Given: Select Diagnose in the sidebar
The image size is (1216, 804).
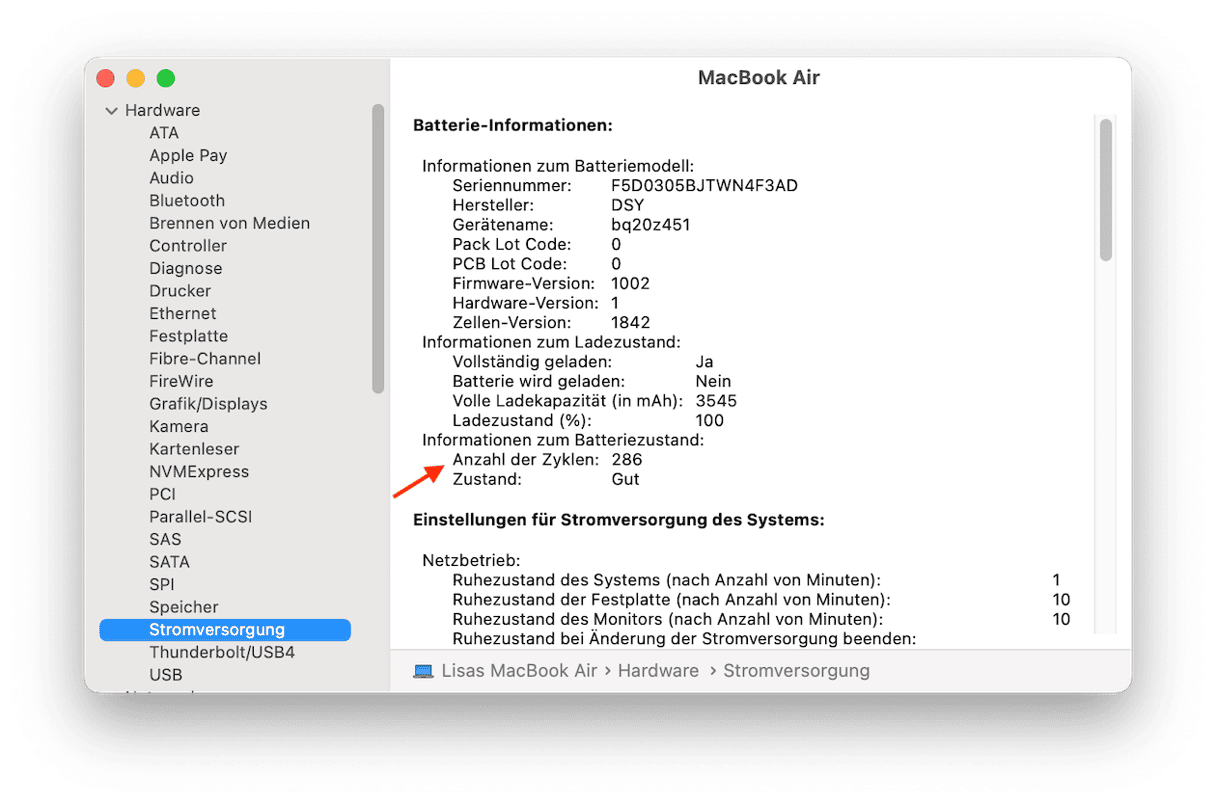Looking at the screenshot, I should pos(186,268).
